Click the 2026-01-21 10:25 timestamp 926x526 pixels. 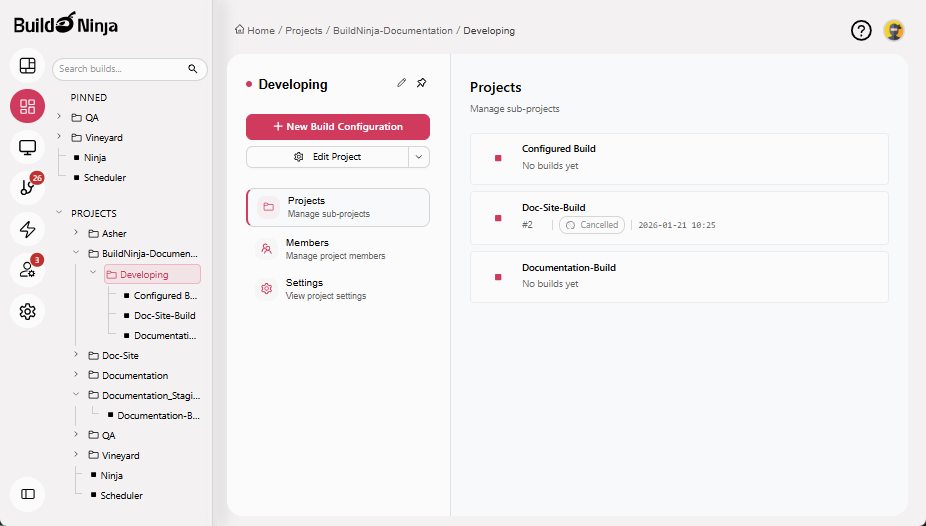point(677,225)
